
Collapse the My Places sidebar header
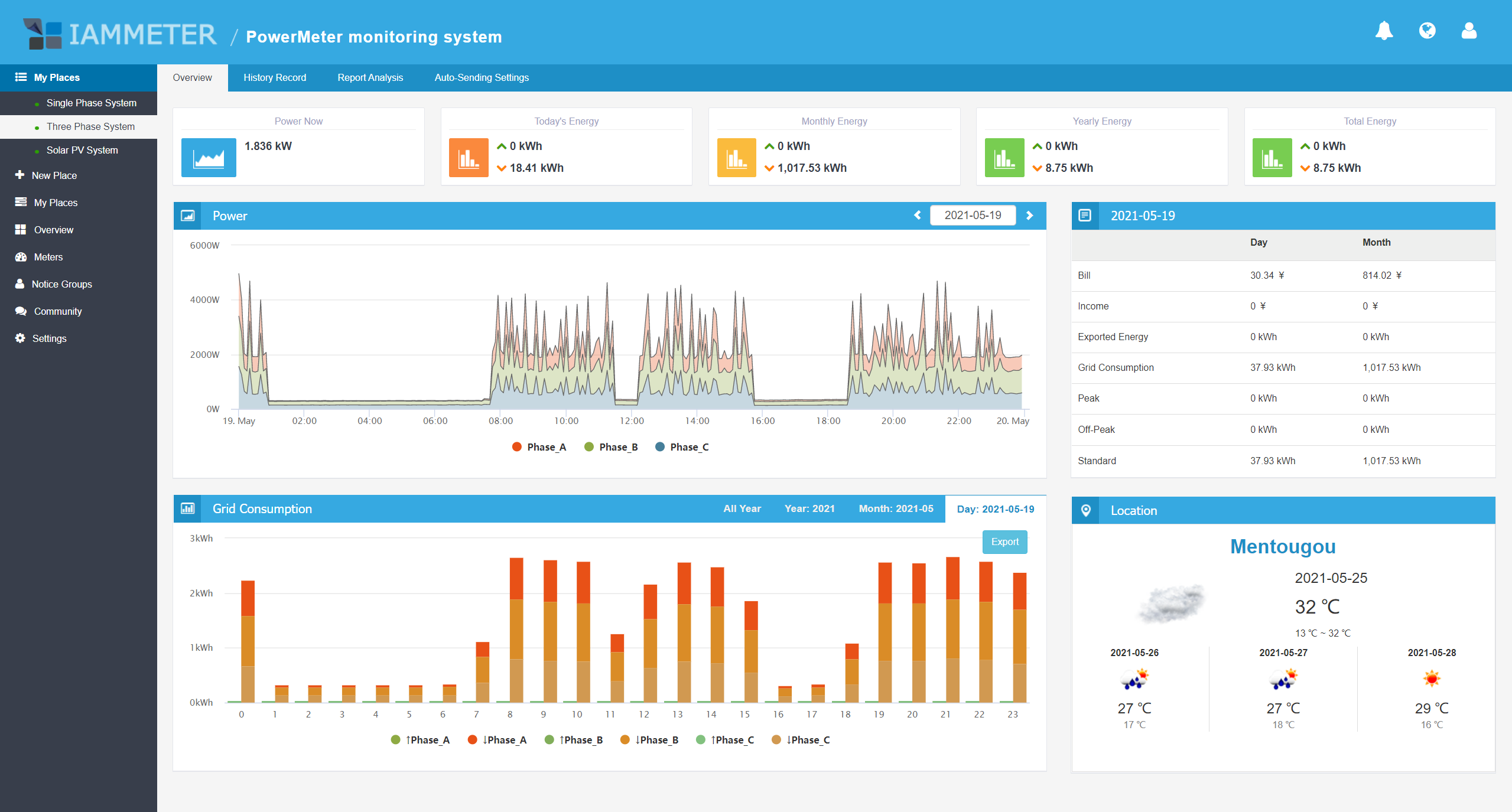click(56, 77)
